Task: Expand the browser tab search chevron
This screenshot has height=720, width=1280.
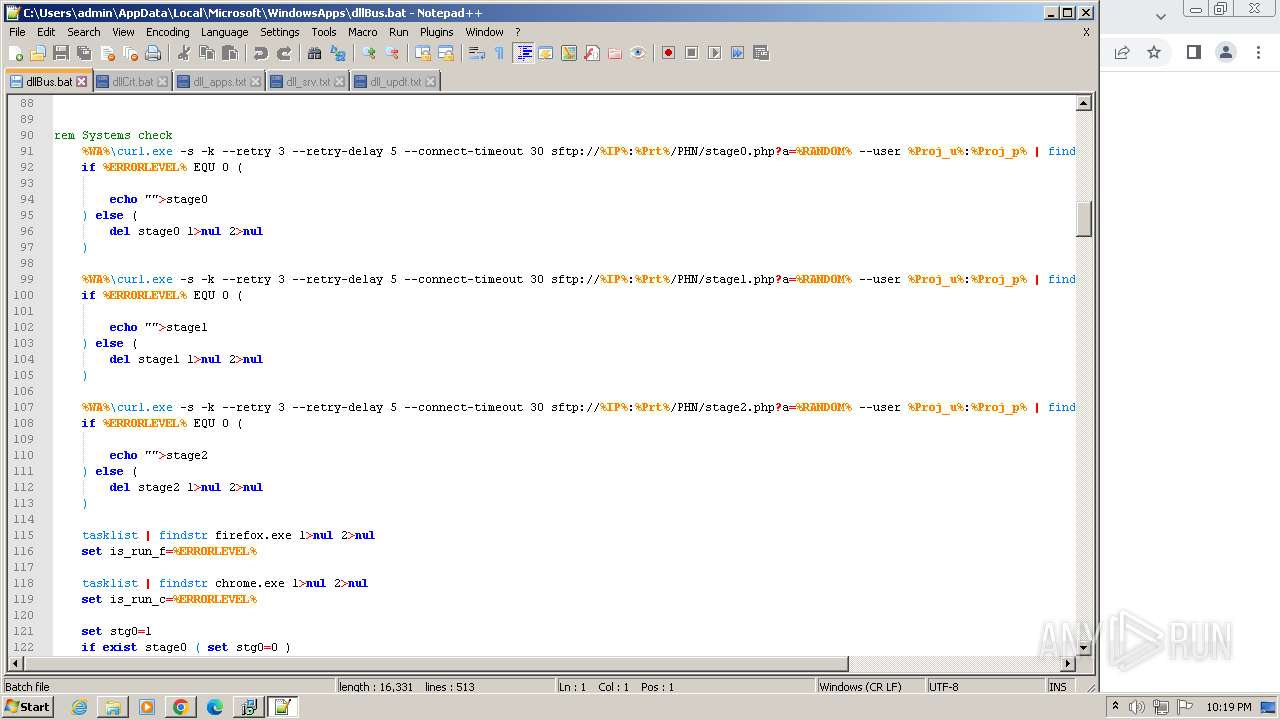Action: [1161, 16]
